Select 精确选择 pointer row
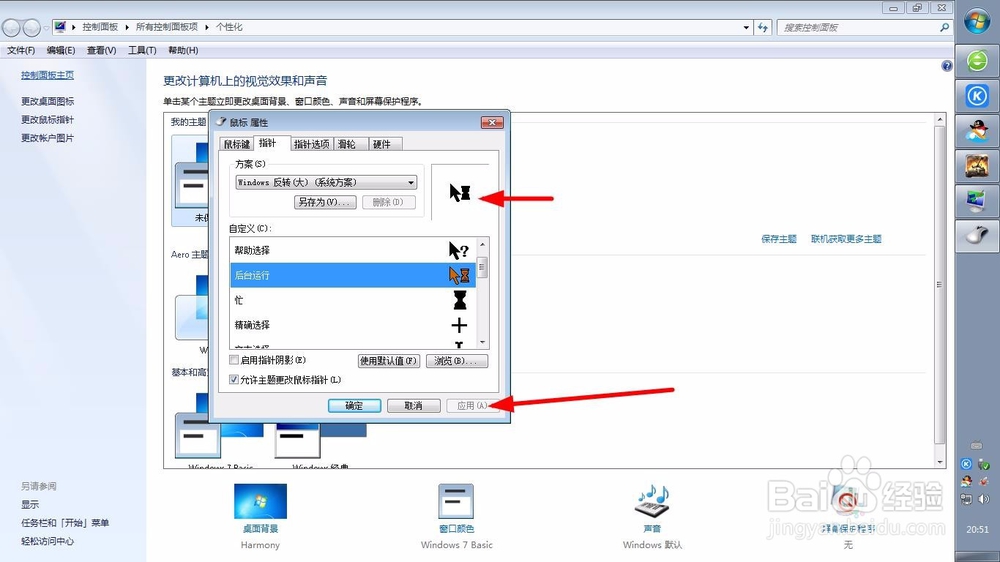This screenshot has height=562, width=1000. (x=353, y=325)
